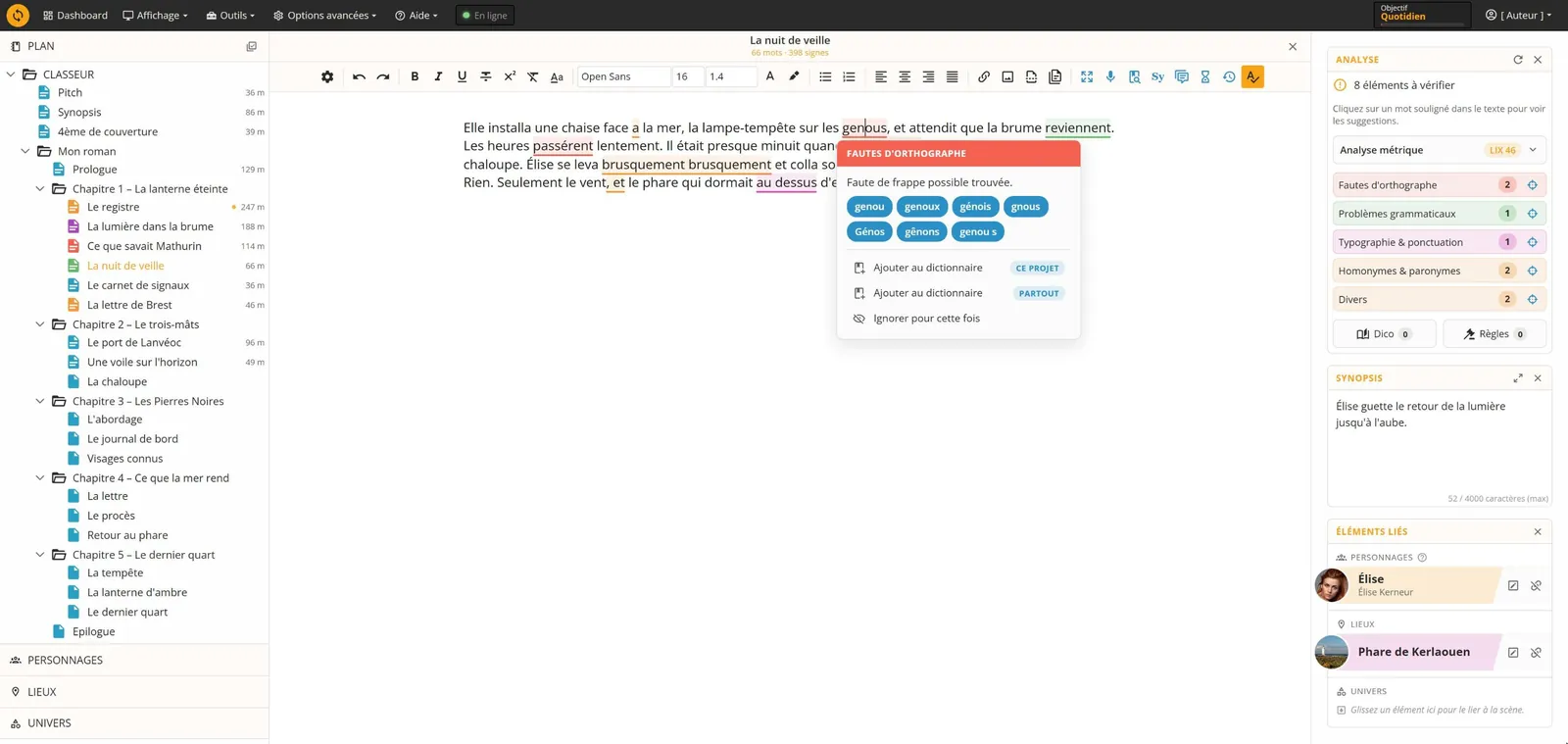The width and height of the screenshot is (1568, 744).
Task: Open editor settings gear in toolbar
Action: point(327,76)
